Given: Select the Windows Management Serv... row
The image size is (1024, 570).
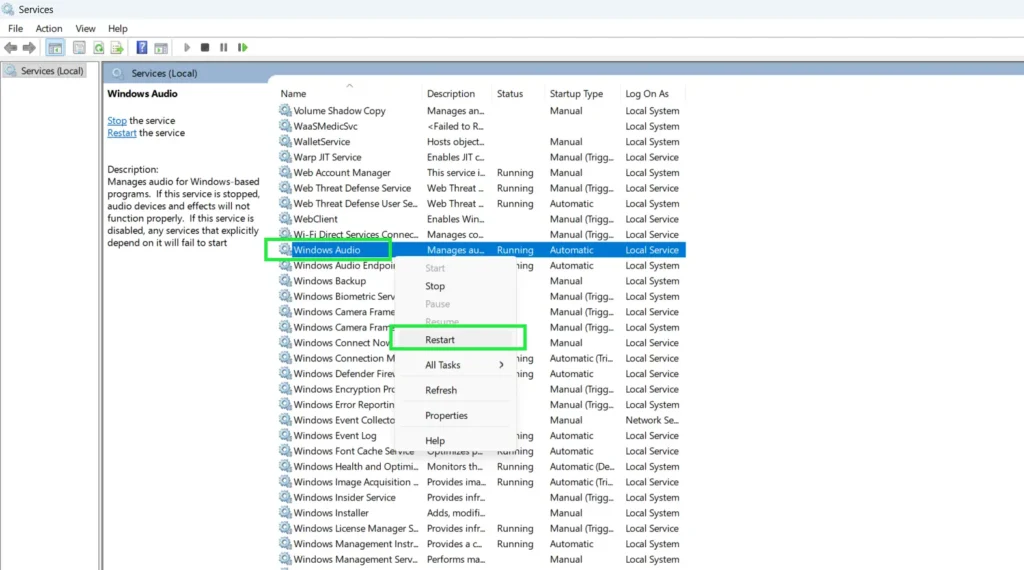Looking at the screenshot, I should coord(481,560).
